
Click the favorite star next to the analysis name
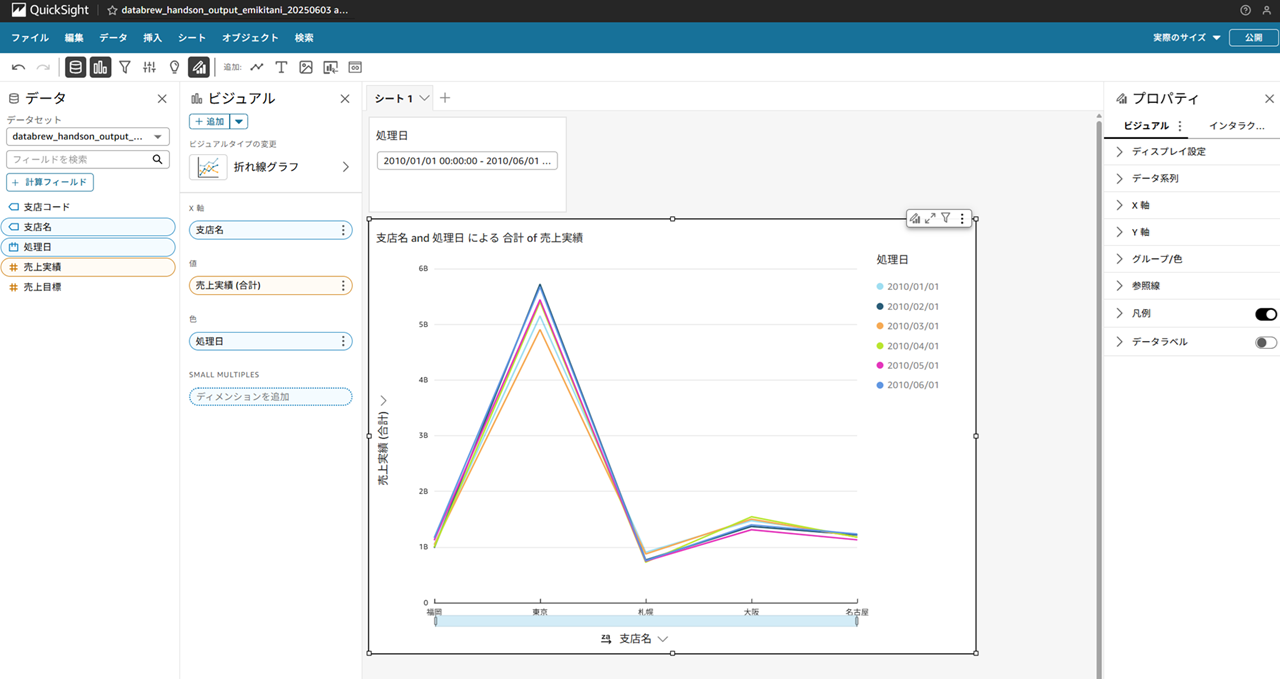click(x=112, y=10)
